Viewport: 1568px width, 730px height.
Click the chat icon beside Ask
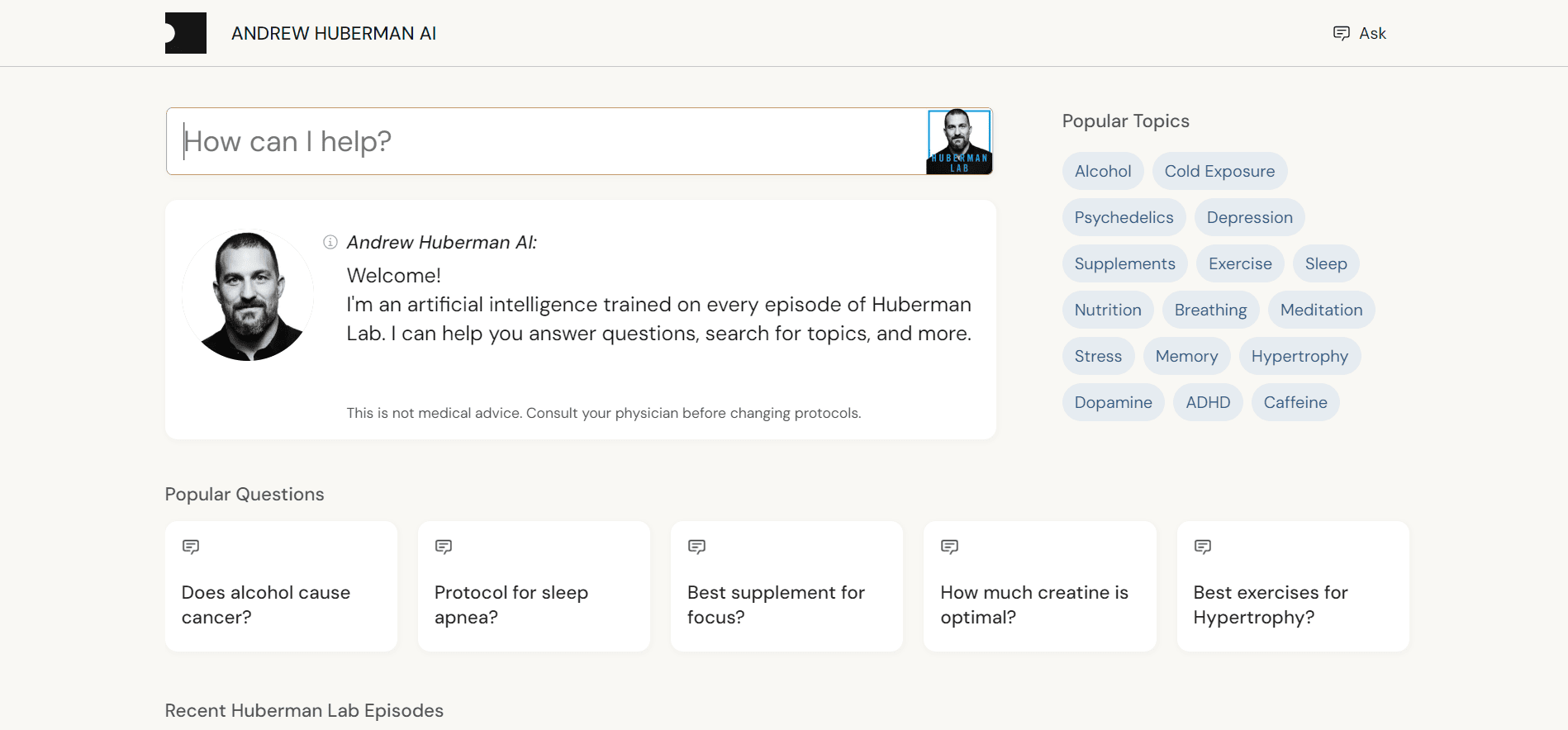[x=1342, y=33]
